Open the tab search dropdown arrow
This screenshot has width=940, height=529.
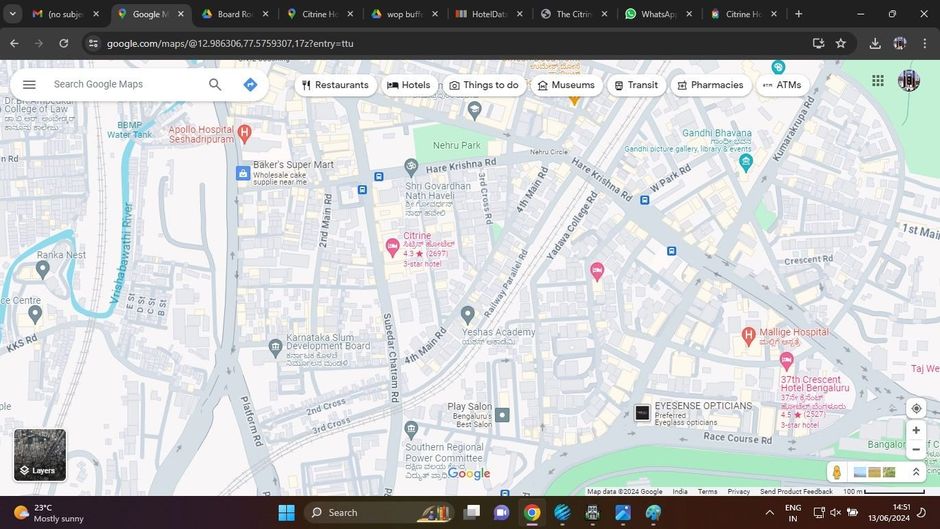pos(13,14)
